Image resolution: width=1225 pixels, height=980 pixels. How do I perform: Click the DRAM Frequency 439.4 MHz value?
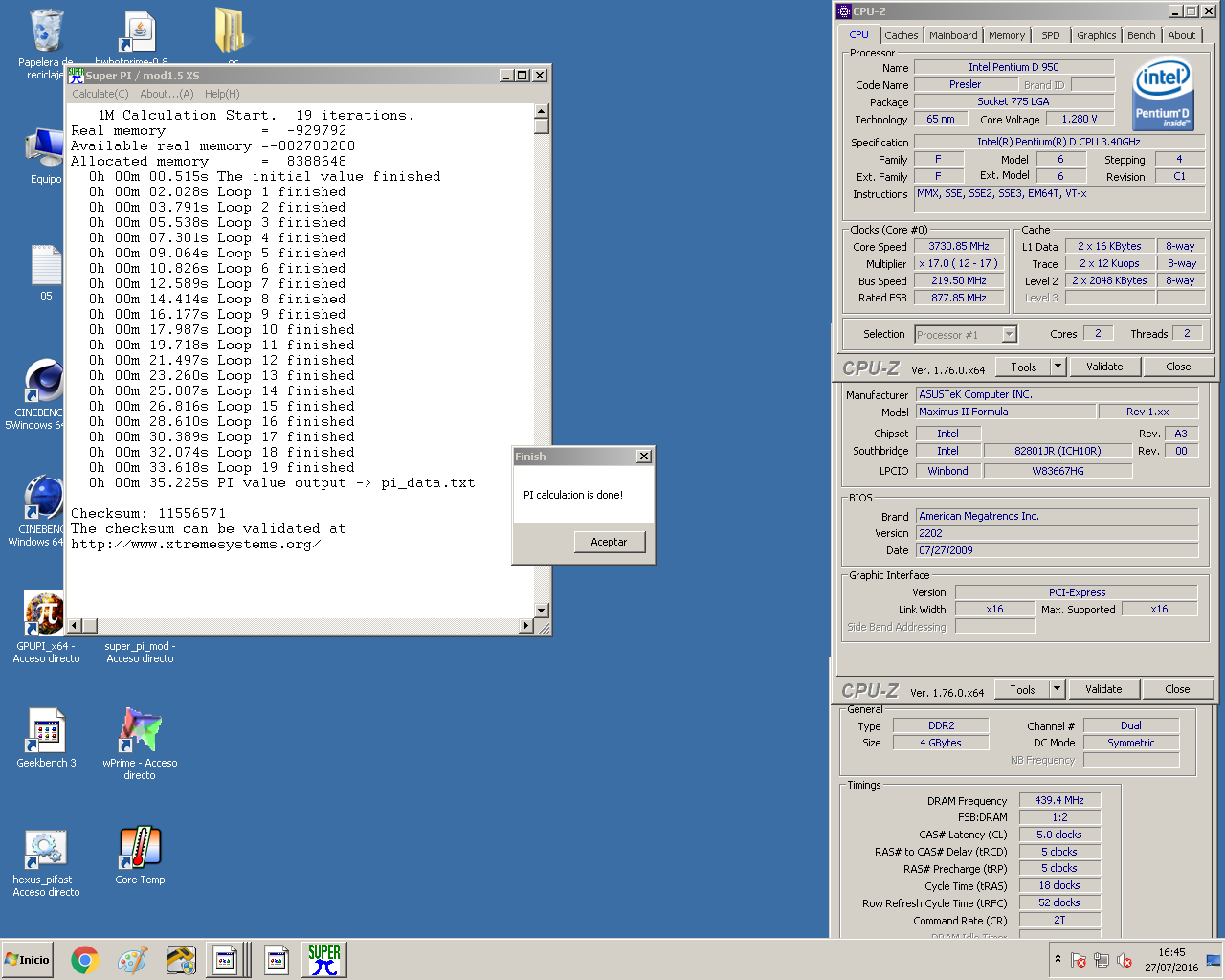click(x=1059, y=800)
